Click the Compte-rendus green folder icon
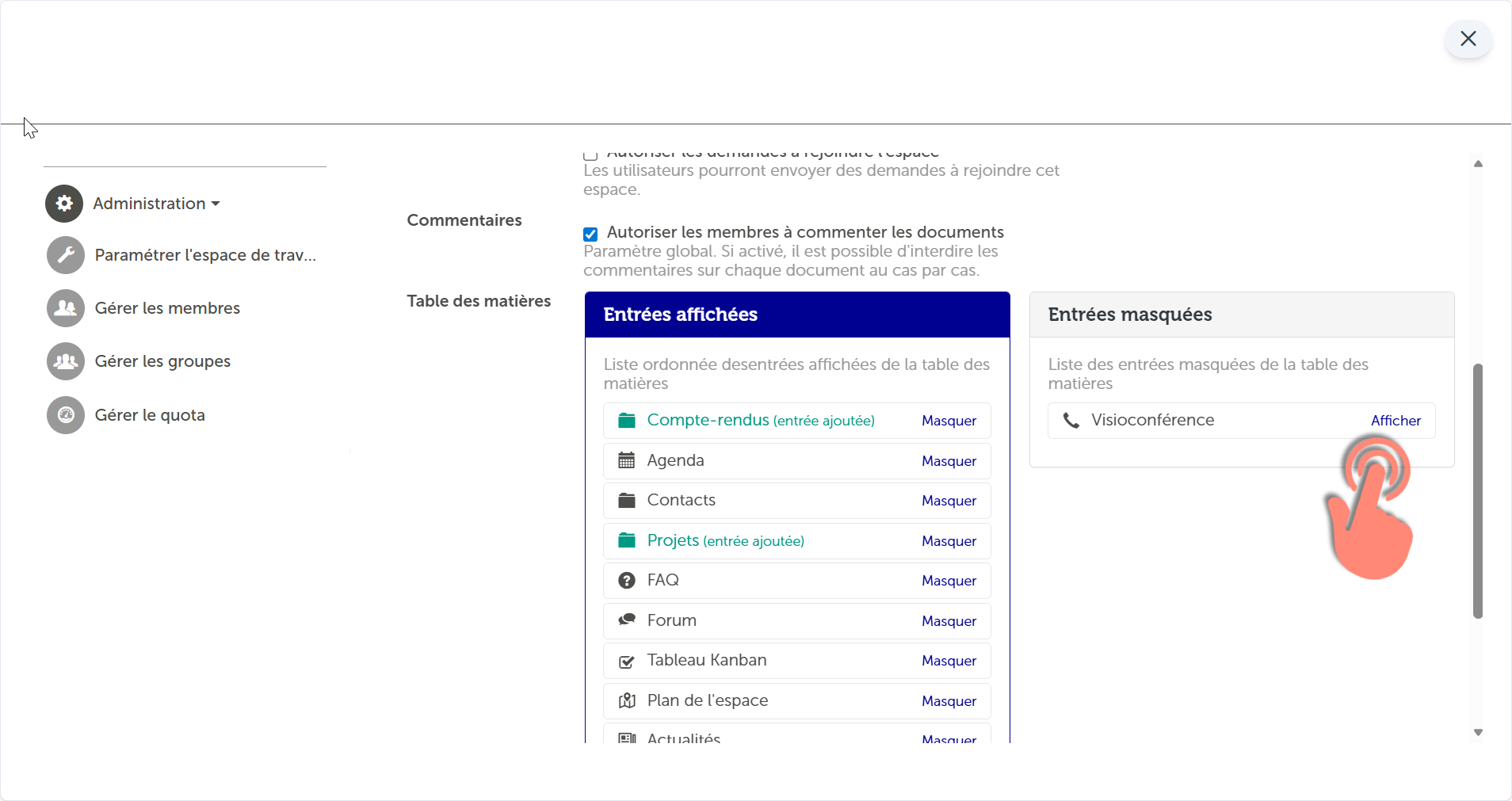 pos(627,421)
